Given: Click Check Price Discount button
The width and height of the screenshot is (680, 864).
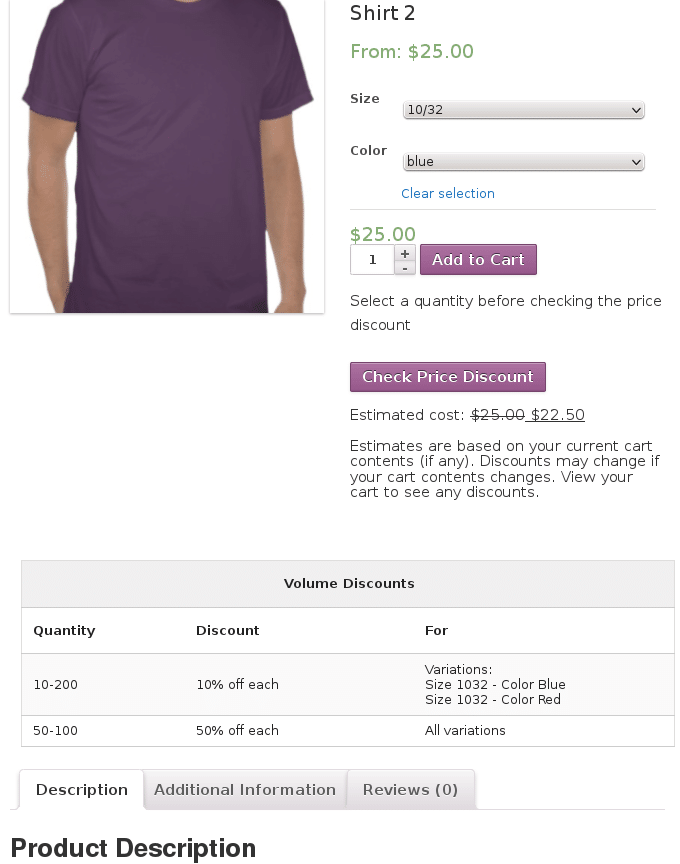Looking at the screenshot, I should [x=447, y=377].
